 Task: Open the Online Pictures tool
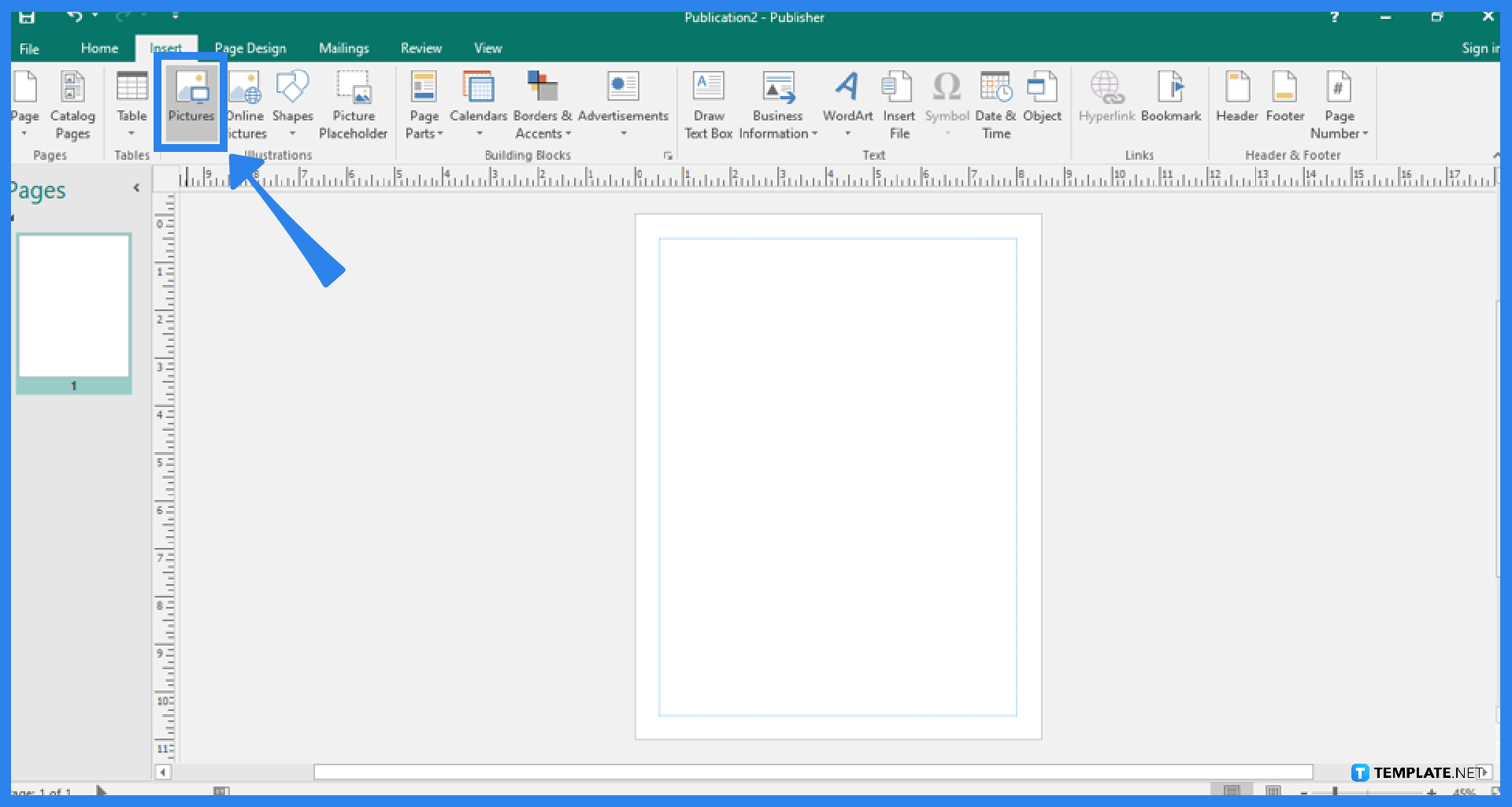tap(244, 102)
